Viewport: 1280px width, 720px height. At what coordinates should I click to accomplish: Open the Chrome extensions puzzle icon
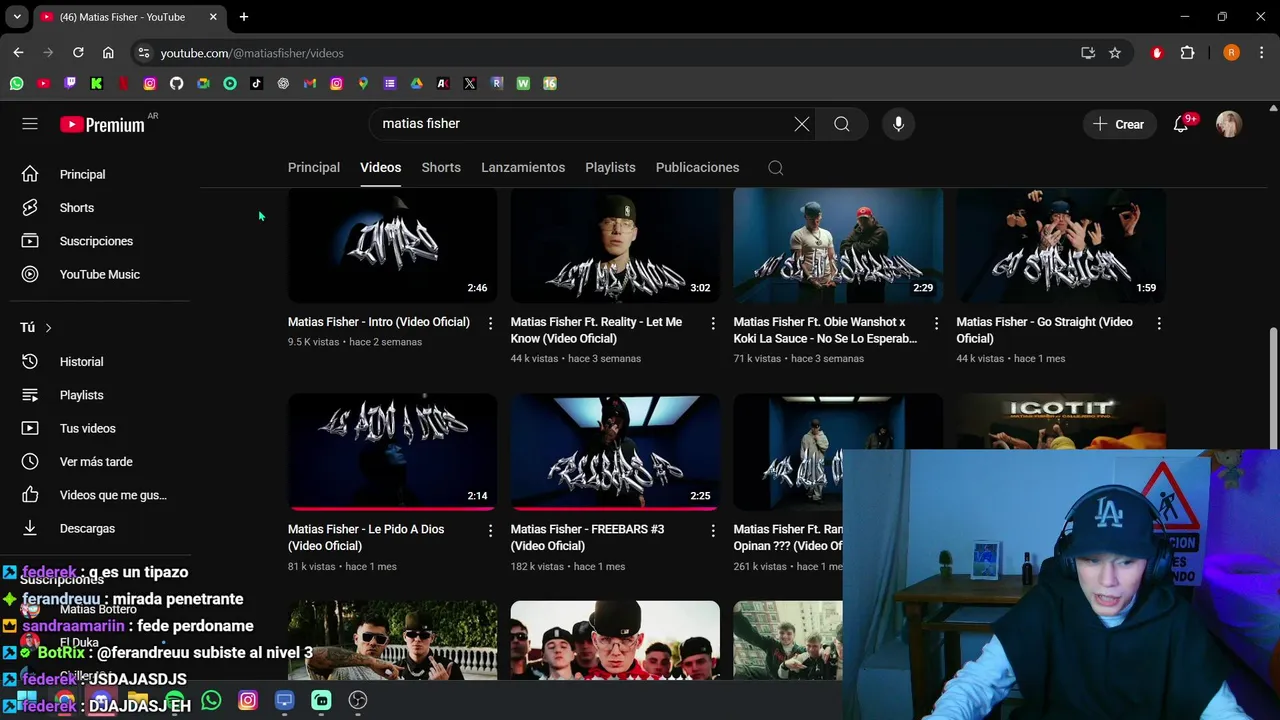pos(1187,53)
